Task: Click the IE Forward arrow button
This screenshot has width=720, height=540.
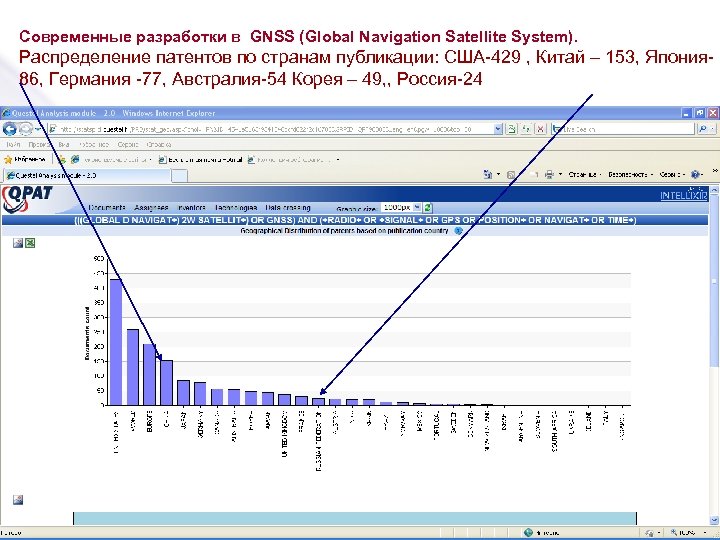Action: tap(25, 129)
